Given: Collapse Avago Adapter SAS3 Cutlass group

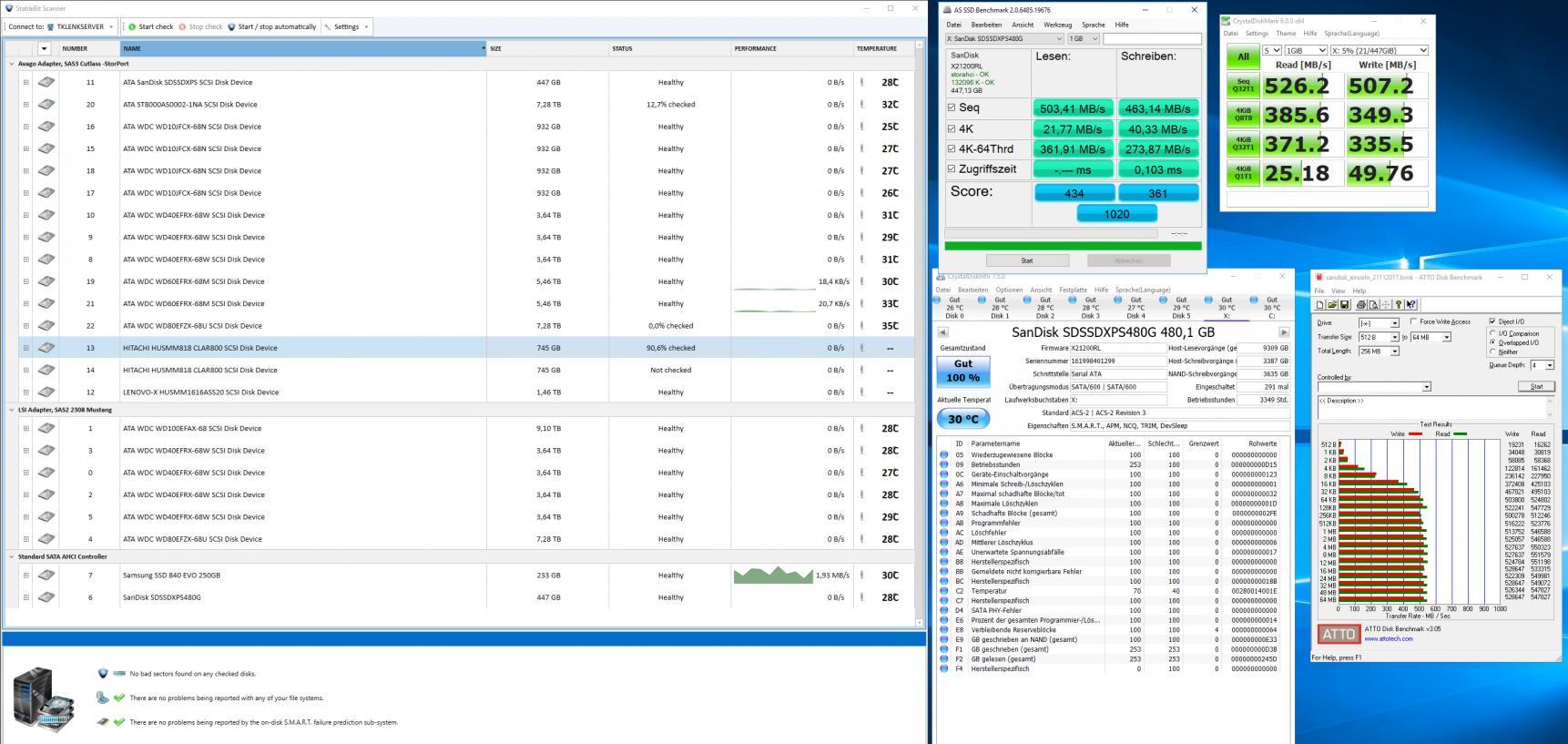Looking at the screenshot, I should coord(12,64).
